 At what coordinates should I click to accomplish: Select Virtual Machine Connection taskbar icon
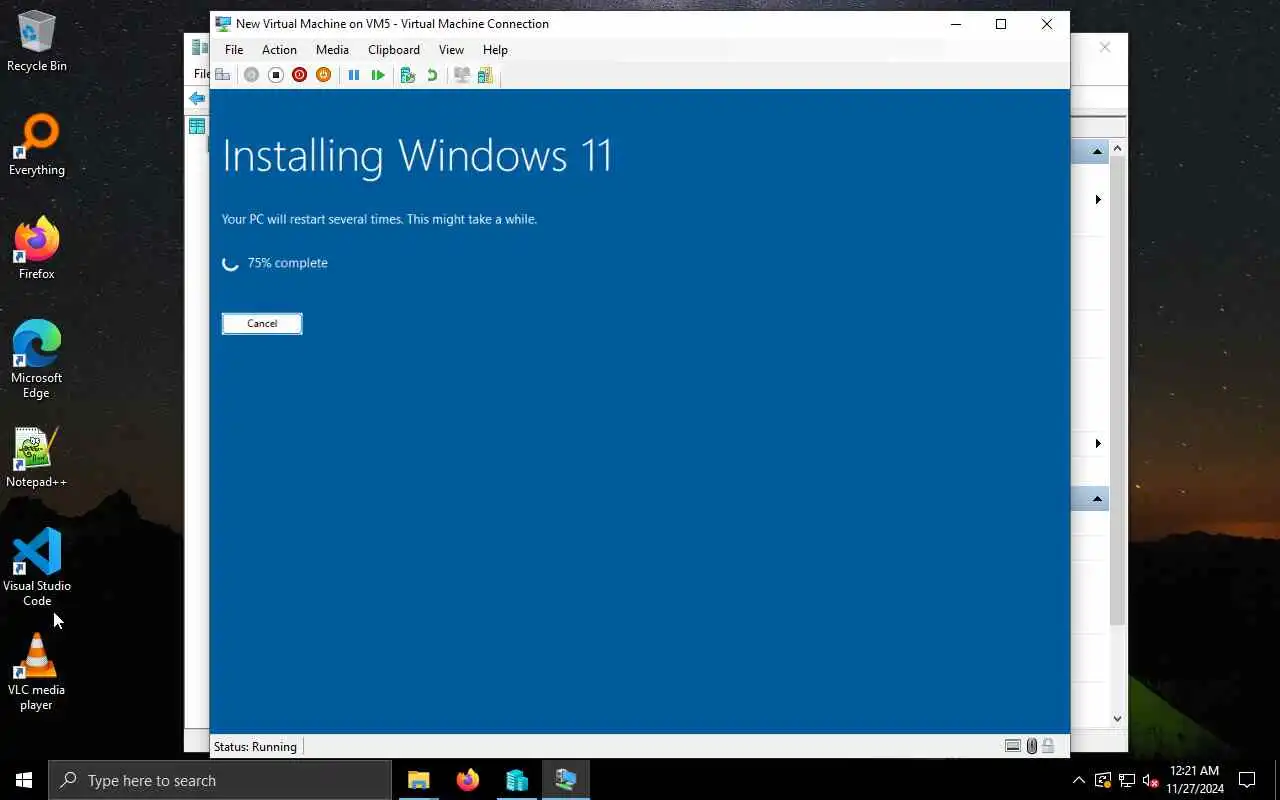565,780
